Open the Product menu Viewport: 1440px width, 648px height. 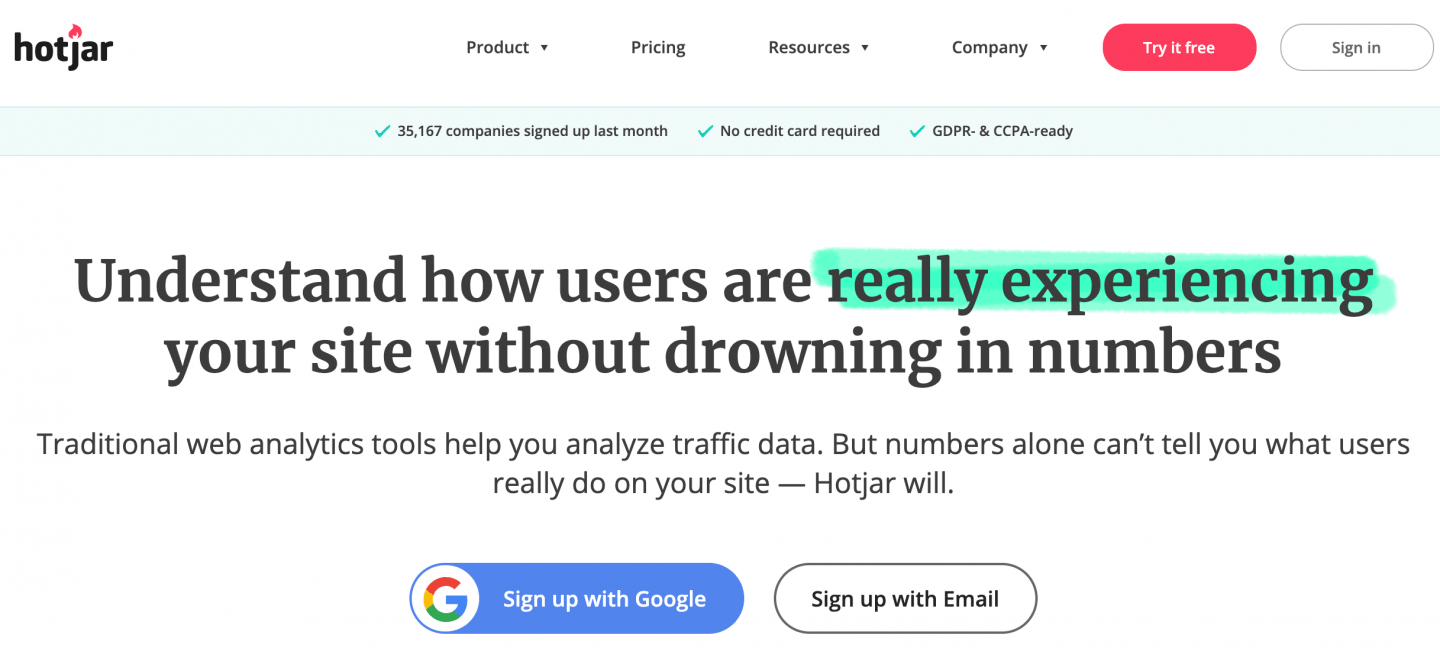(x=497, y=47)
